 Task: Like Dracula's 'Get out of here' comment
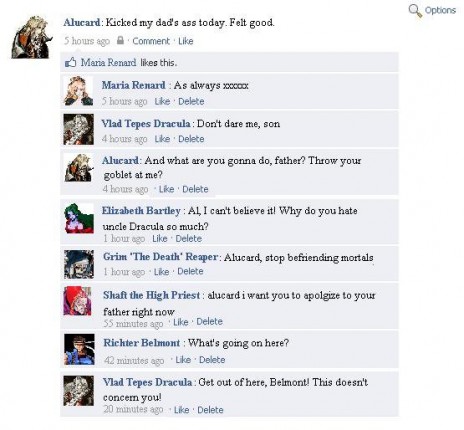[182, 410]
